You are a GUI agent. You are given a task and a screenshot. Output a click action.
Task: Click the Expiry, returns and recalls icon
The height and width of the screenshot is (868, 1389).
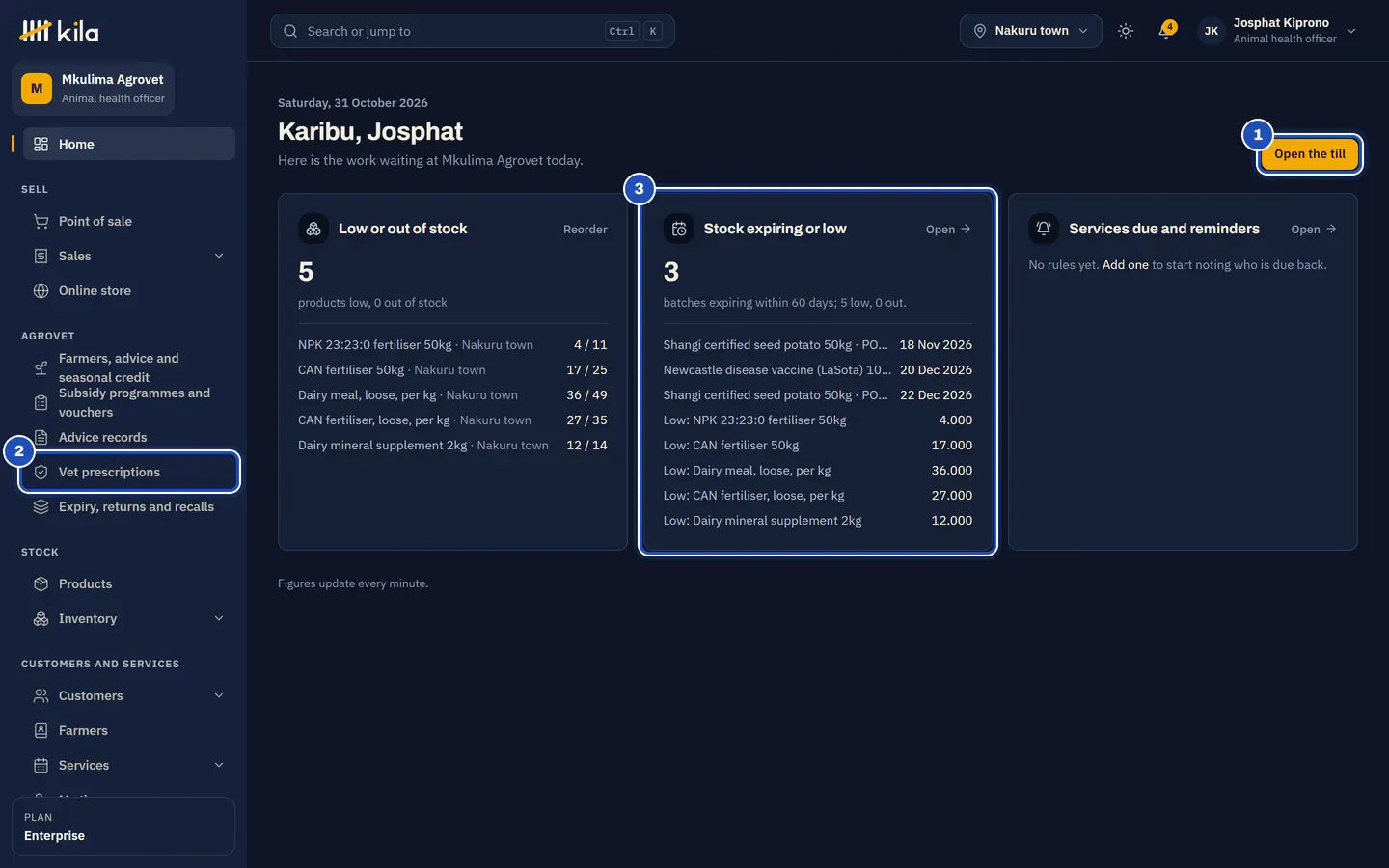tap(41, 506)
